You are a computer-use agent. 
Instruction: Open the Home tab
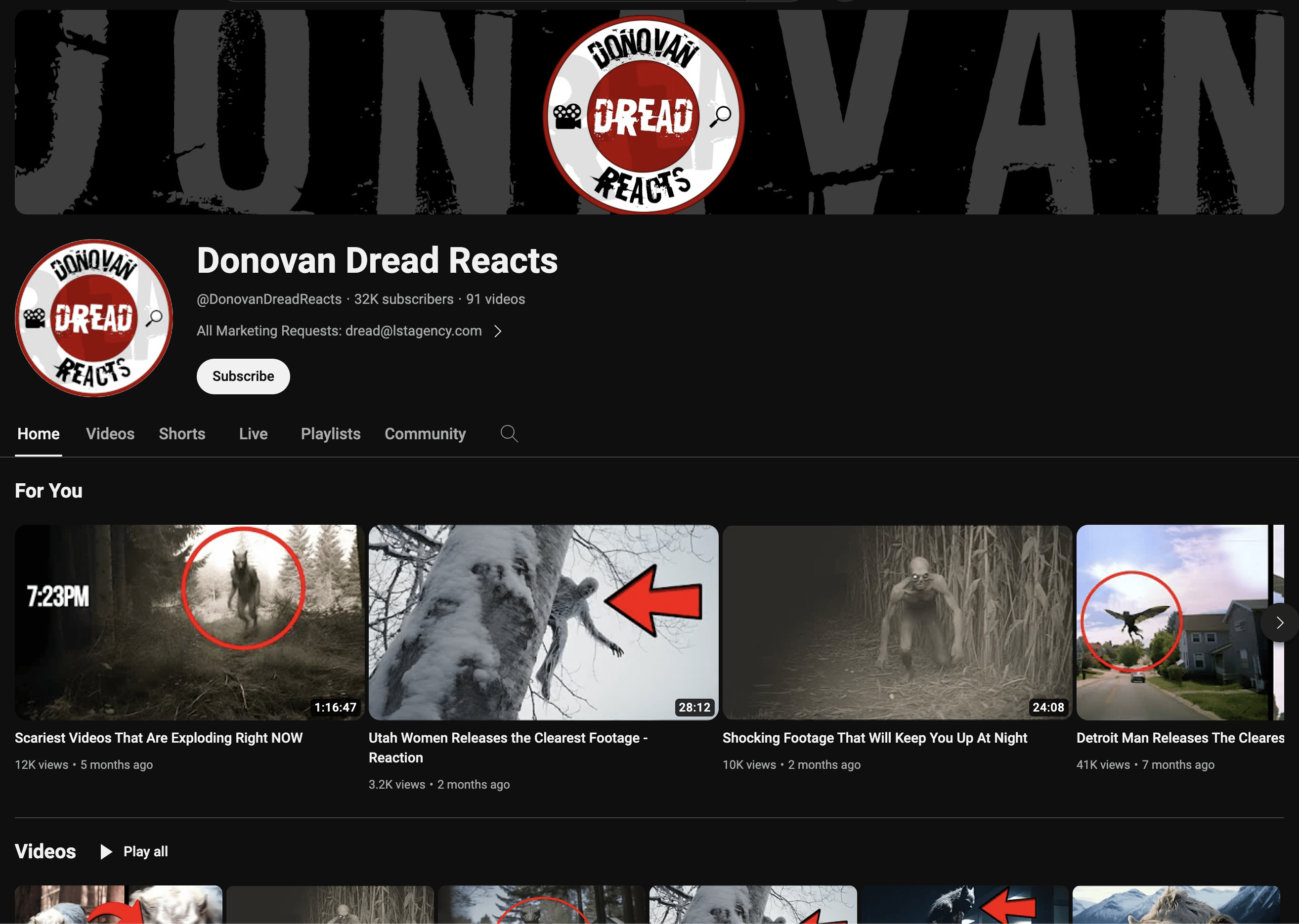coord(38,433)
